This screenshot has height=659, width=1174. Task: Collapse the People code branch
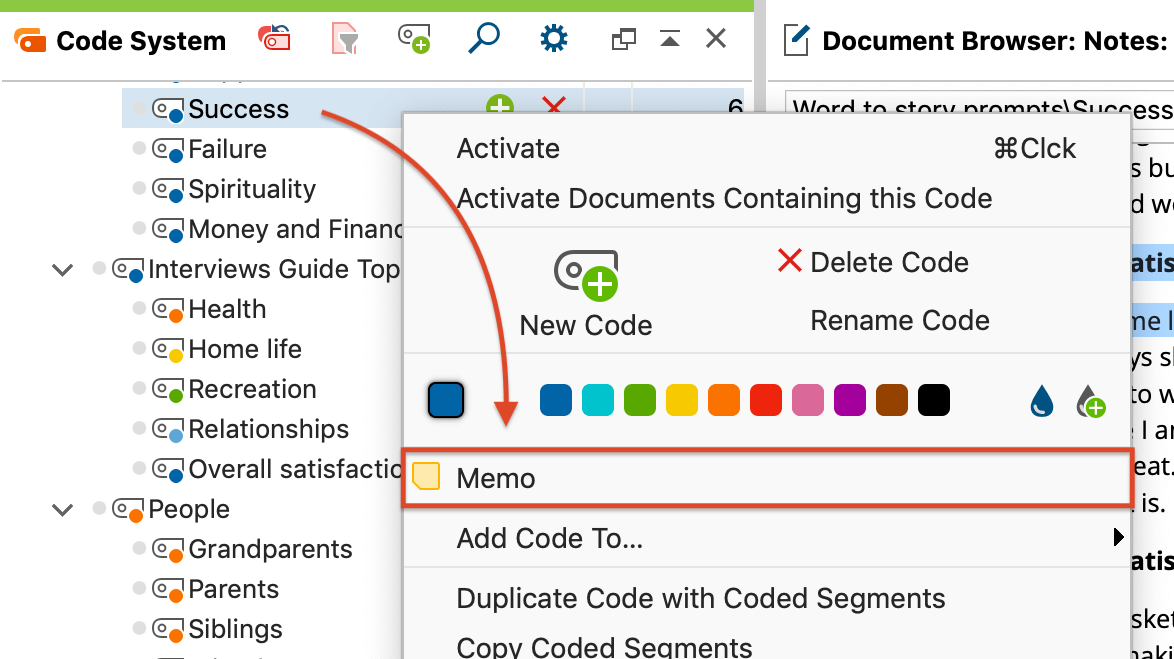62,509
